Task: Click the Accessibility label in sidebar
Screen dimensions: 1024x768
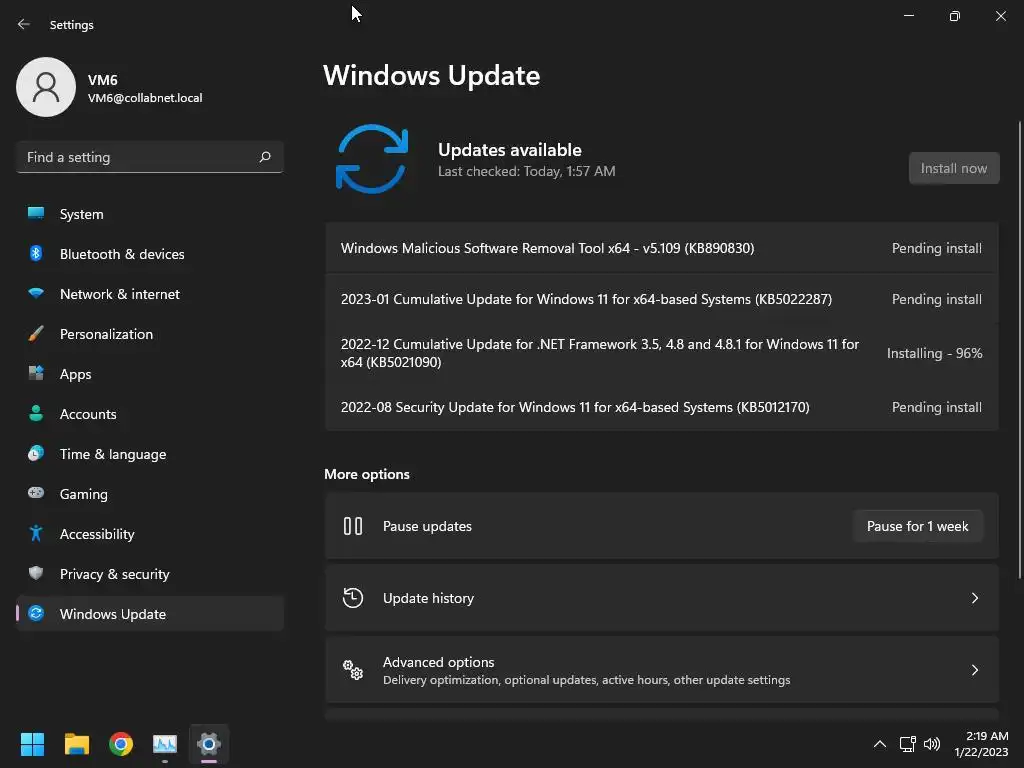Action: click(x=97, y=534)
